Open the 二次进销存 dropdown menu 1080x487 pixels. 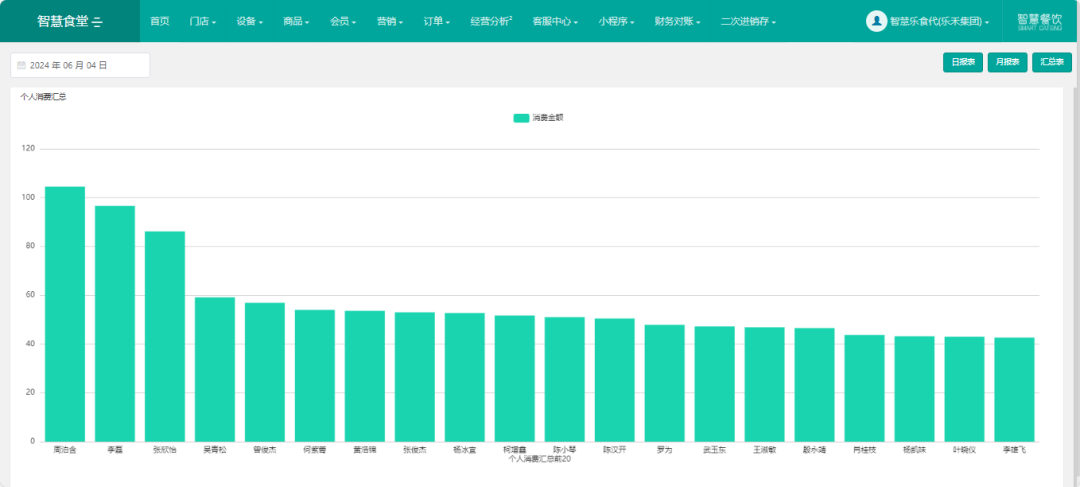(748, 21)
